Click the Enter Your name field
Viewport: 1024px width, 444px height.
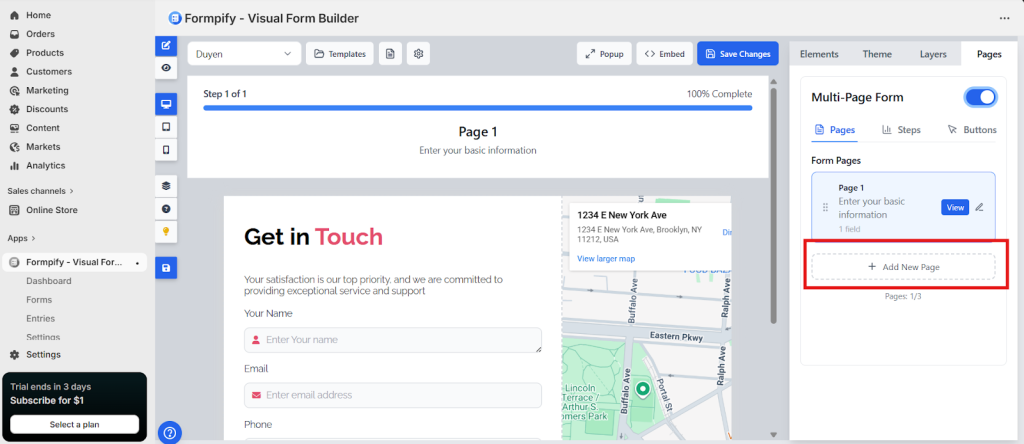coord(392,340)
